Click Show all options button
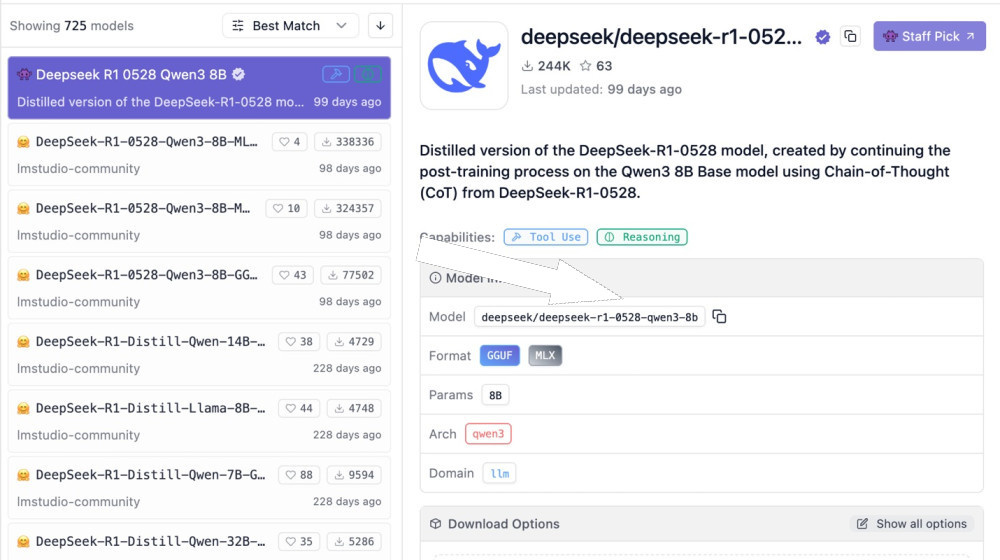Screen dimensions: 1000x560 click(911, 524)
